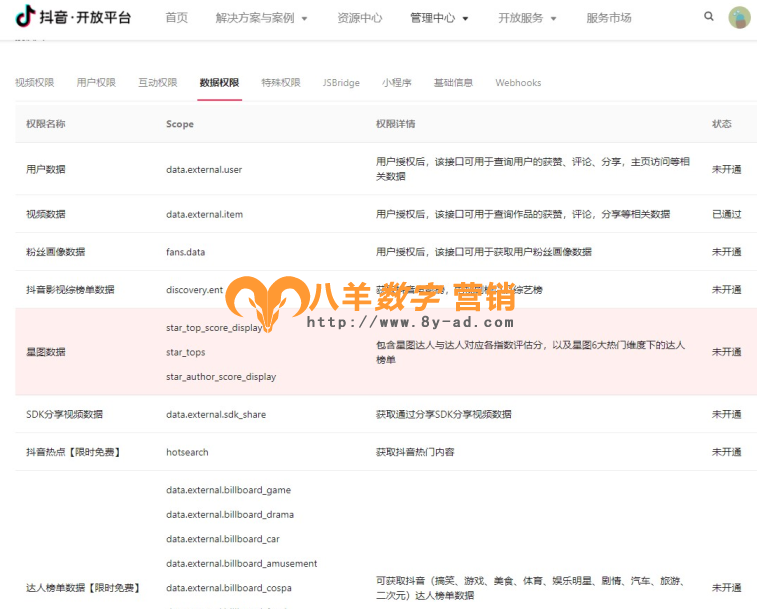Switch to the 用户权限 tab
Screen dimensions: 757x609
click(96, 83)
